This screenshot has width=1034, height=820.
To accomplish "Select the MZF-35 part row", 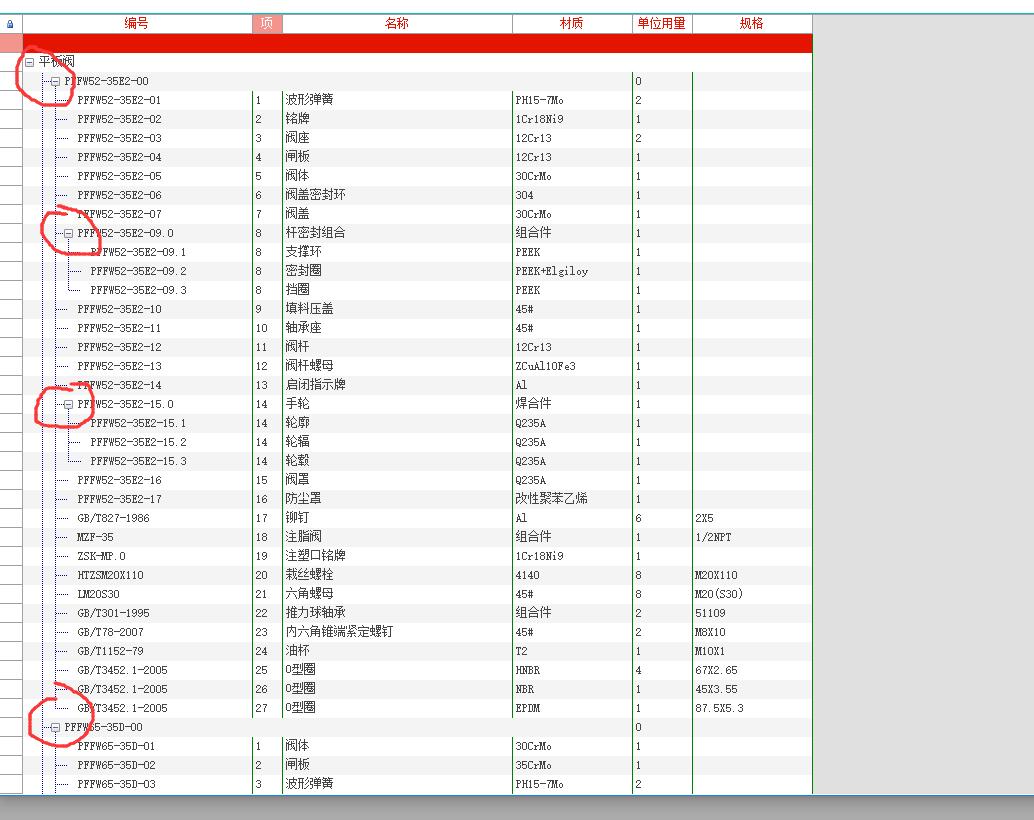I will point(95,537).
